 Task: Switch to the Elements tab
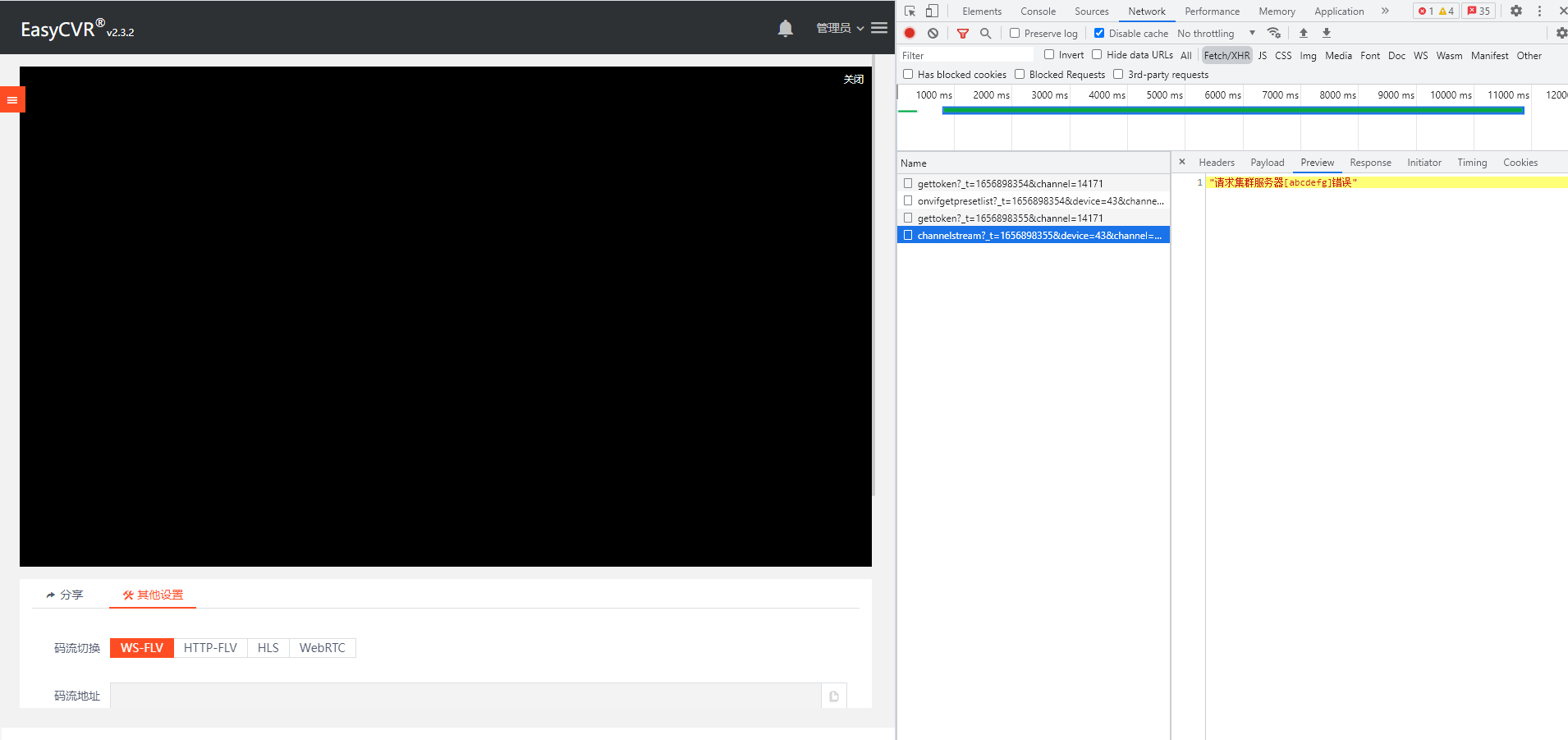[x=982, y=11]
